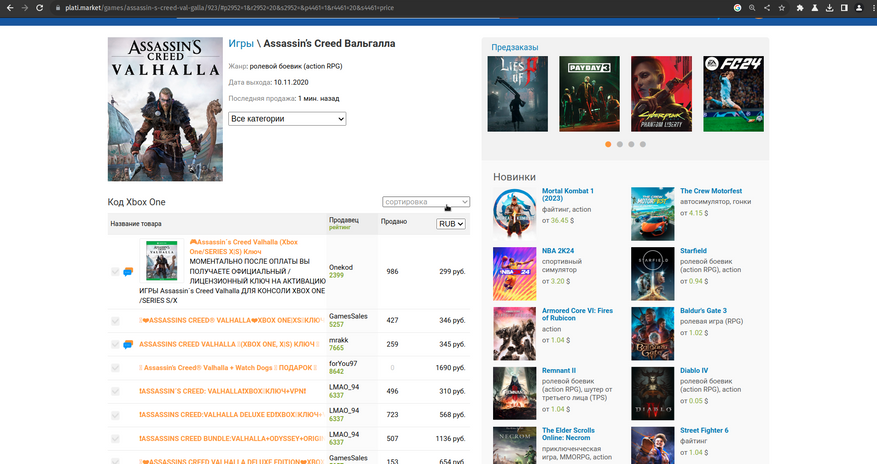Open the Remnant II cover image

point(515,394)
